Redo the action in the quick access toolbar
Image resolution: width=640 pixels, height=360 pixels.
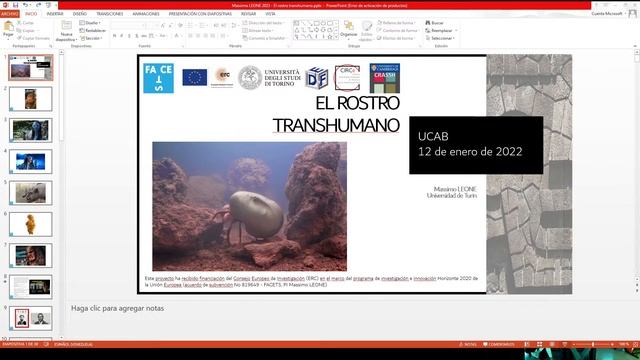tap(39, 5)
